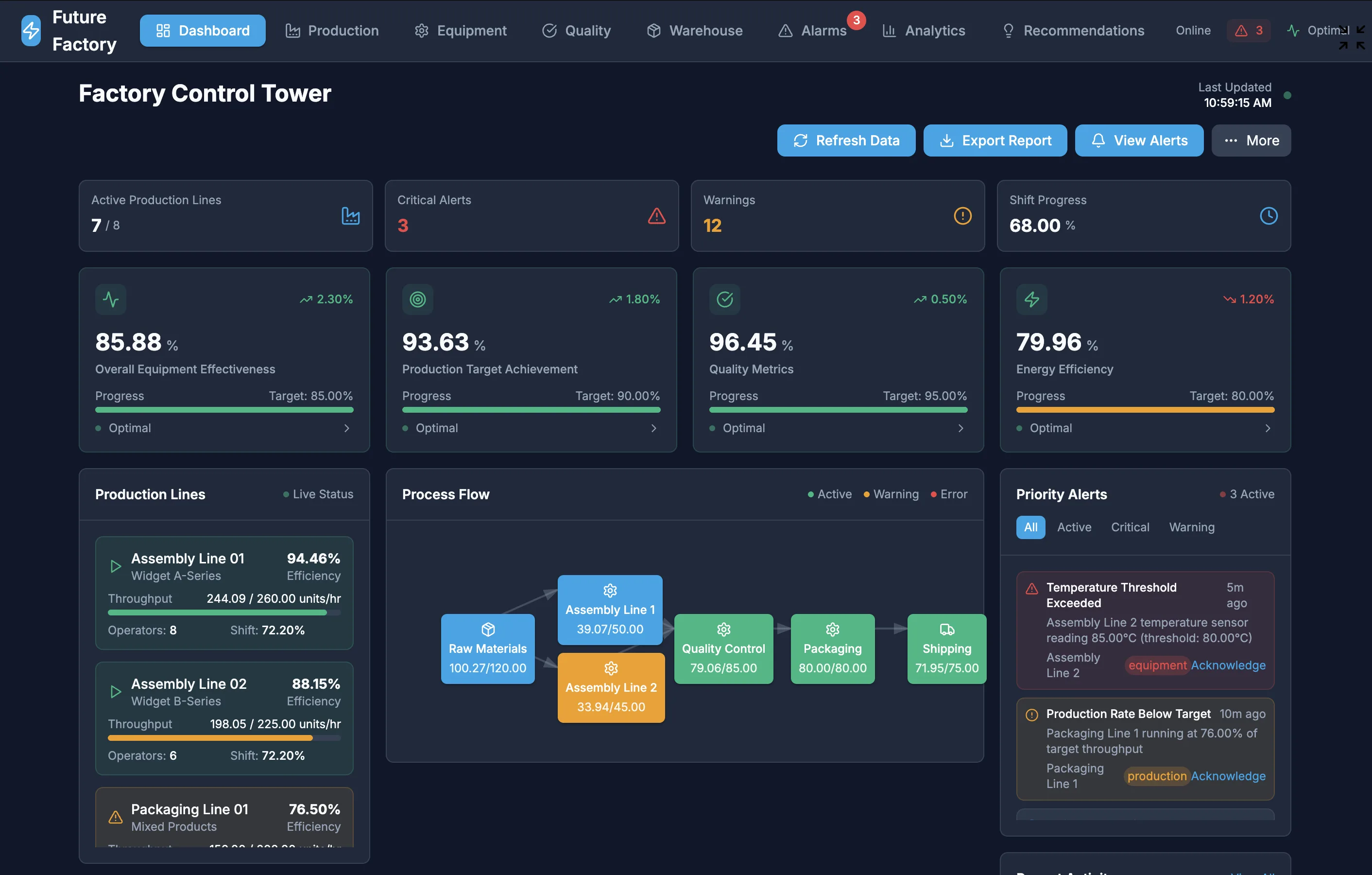Switch to the Production tab
The height and width of the screenshot is (875, 1372).
point(332,31)
